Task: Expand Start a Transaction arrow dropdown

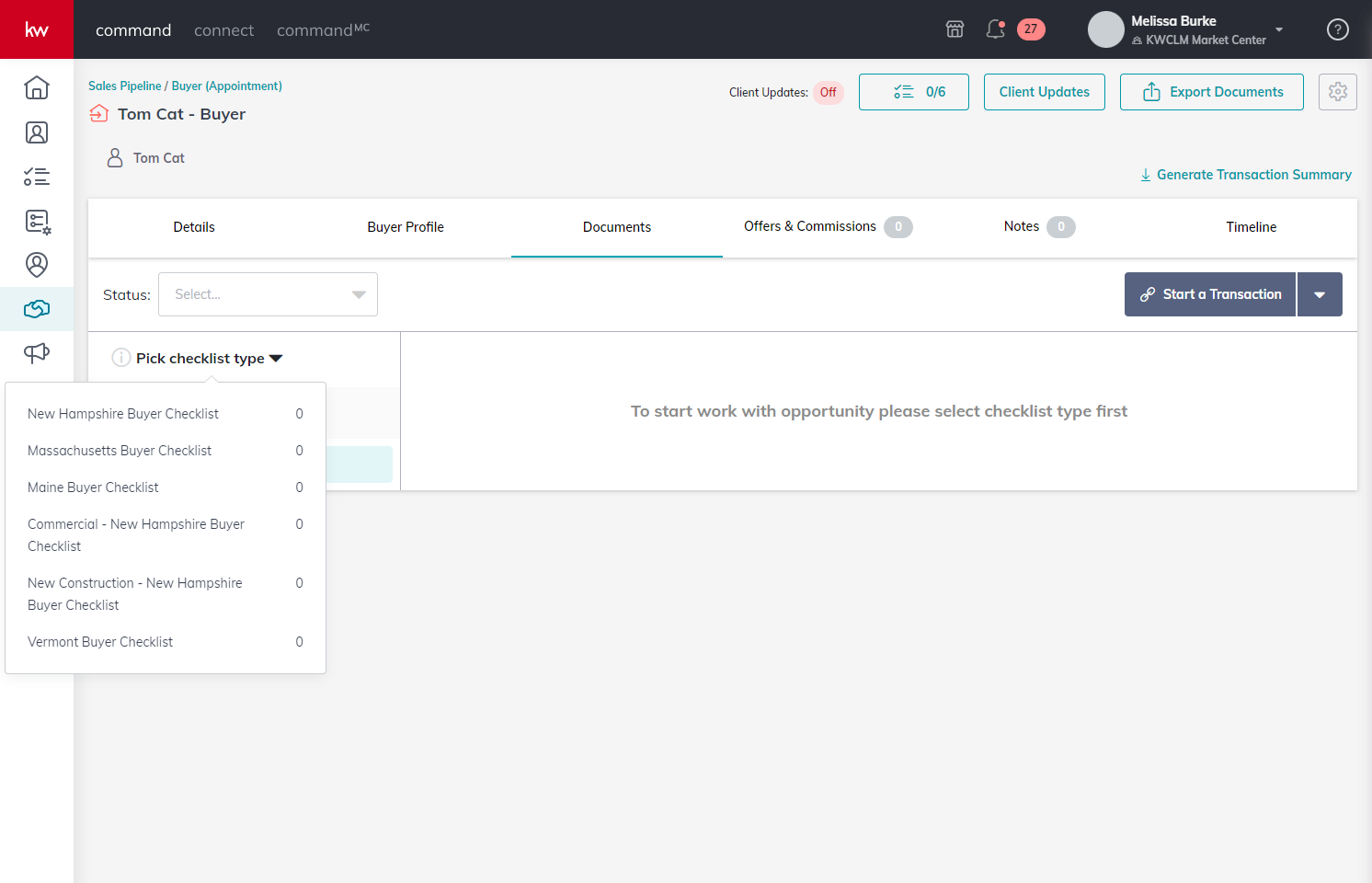Action: [x=1320, y=294]
